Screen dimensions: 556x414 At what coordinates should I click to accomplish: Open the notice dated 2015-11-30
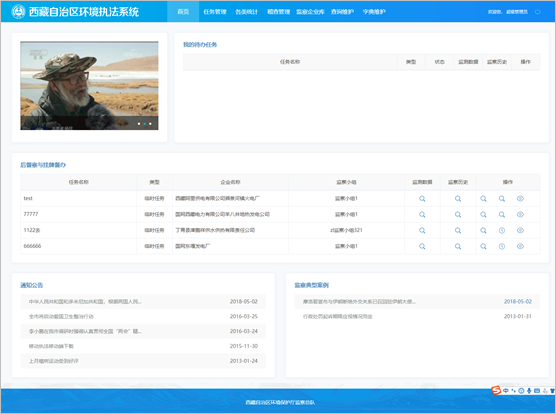click(143, 346)
